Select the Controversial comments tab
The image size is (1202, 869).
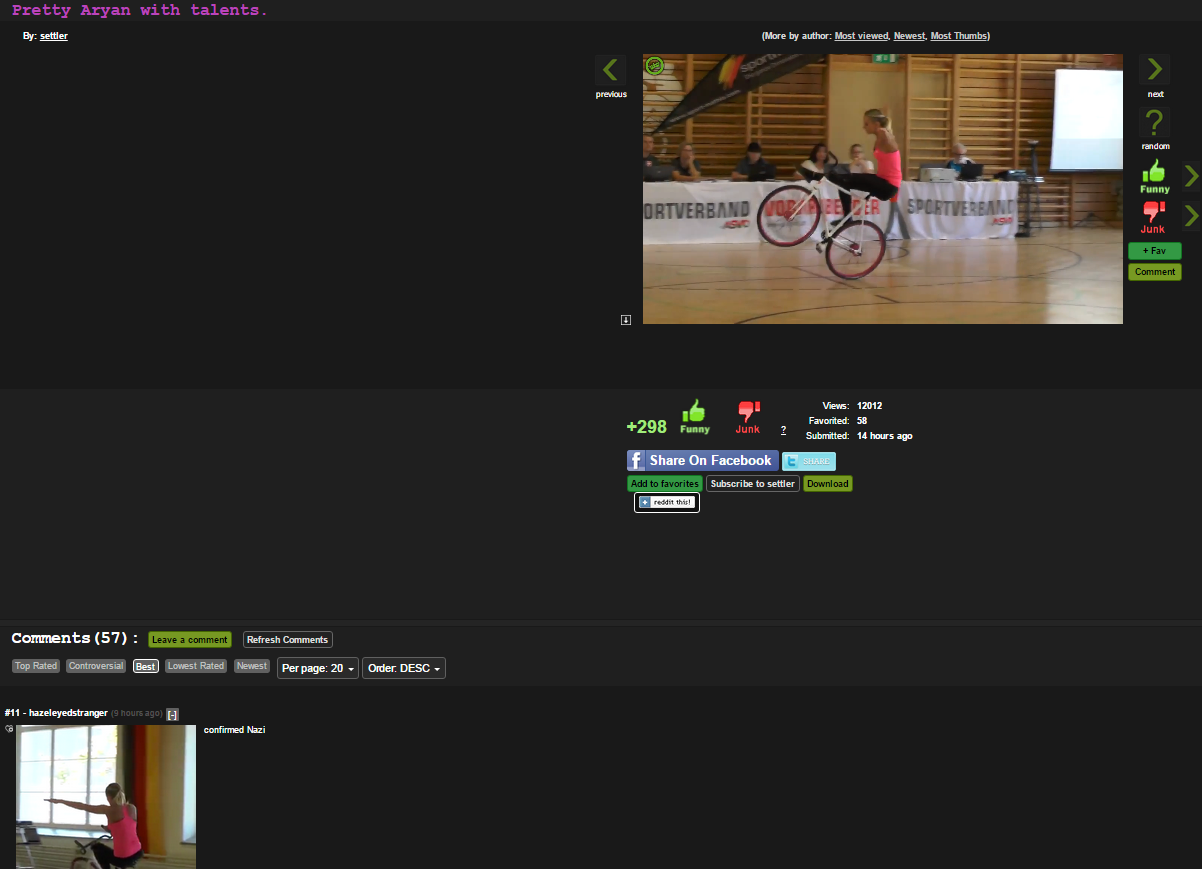click(96, 666)
